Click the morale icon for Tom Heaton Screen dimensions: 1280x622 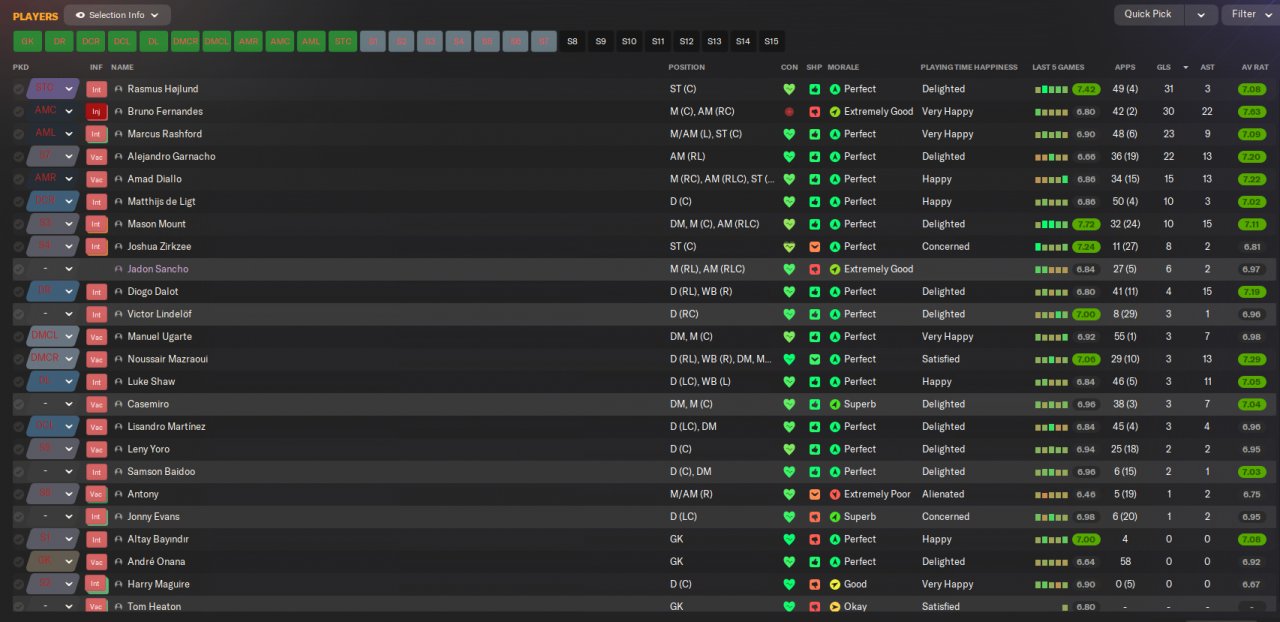pos(835,607)
